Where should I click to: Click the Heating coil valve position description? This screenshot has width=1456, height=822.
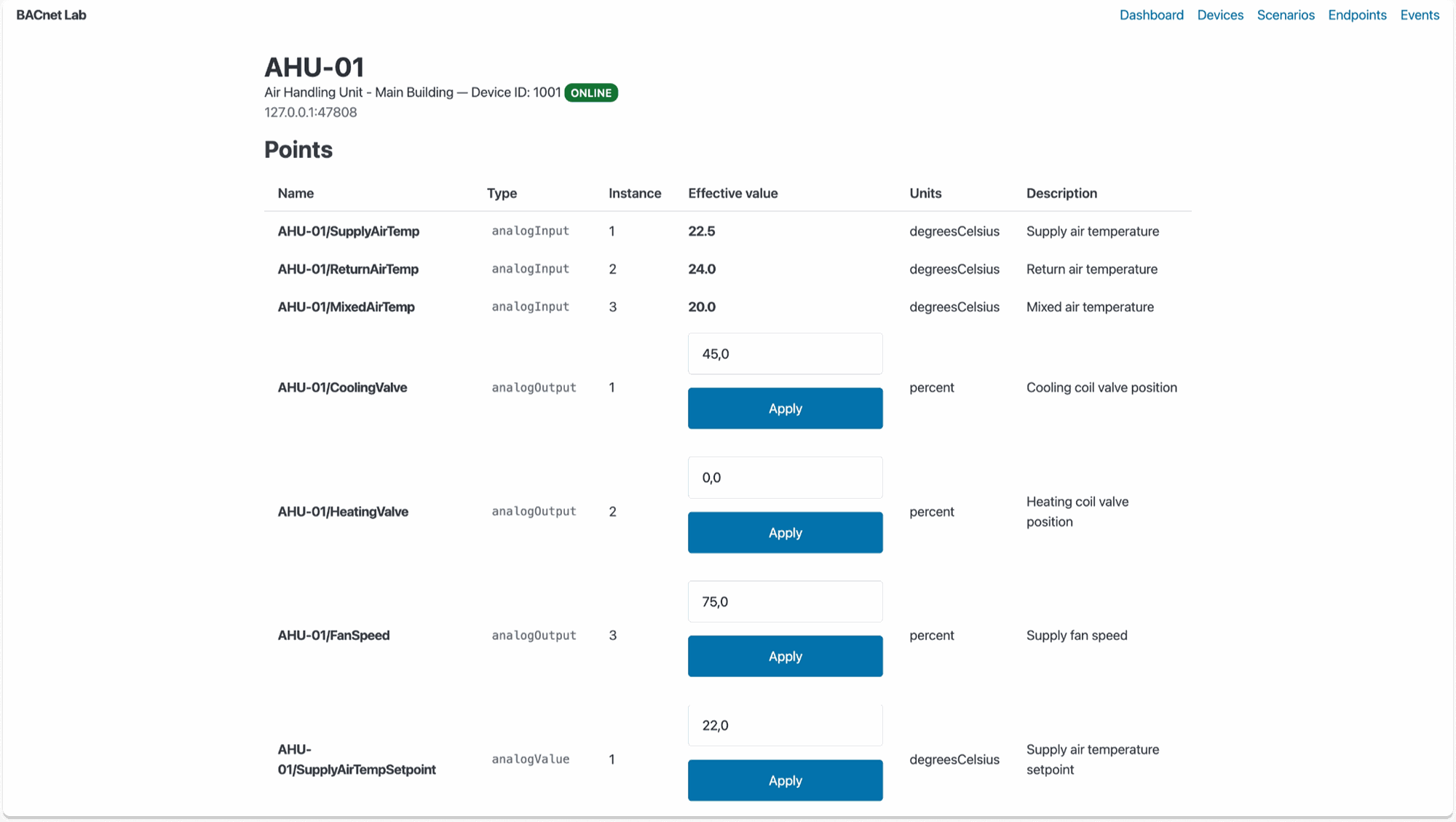coord(1077,512)
